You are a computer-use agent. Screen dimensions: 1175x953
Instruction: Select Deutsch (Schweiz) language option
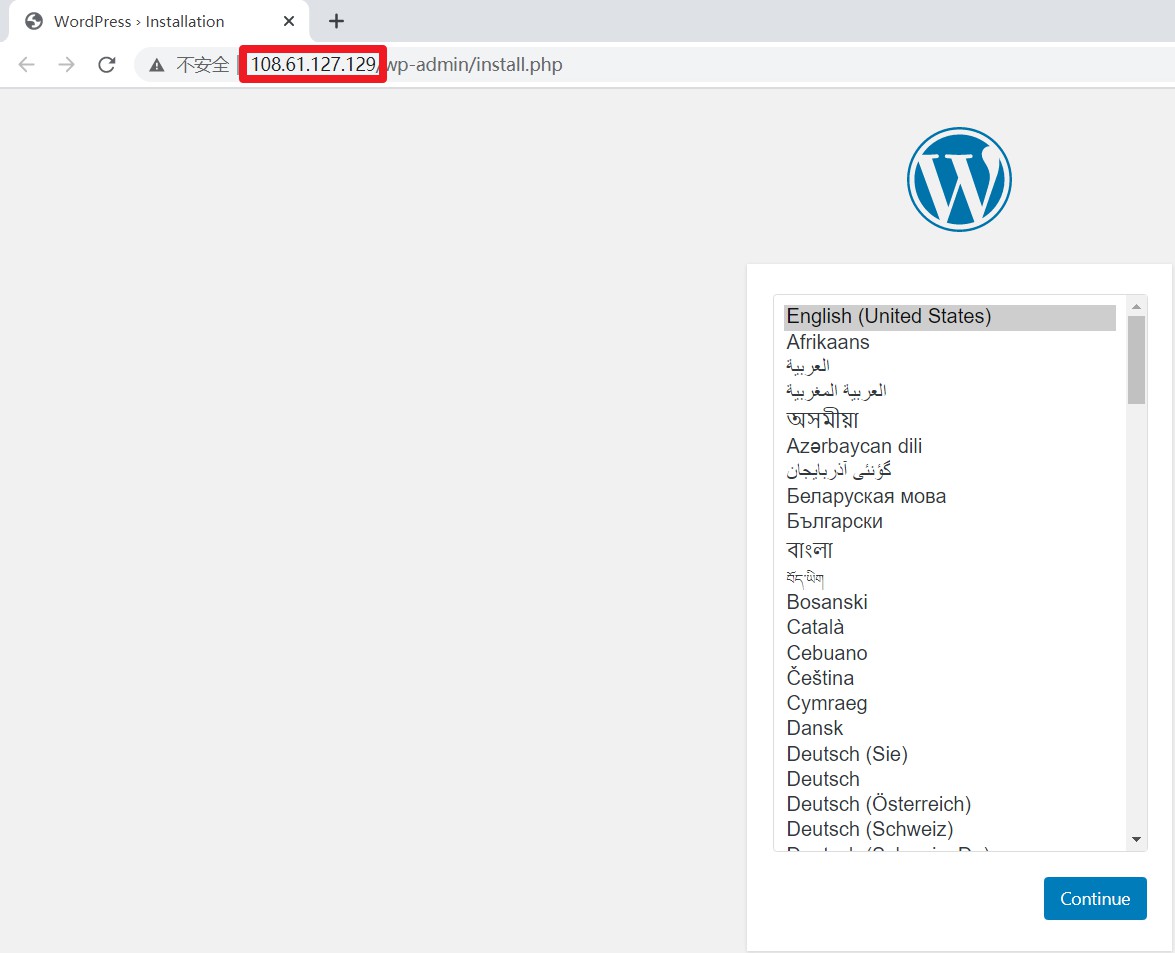[949, 829]
